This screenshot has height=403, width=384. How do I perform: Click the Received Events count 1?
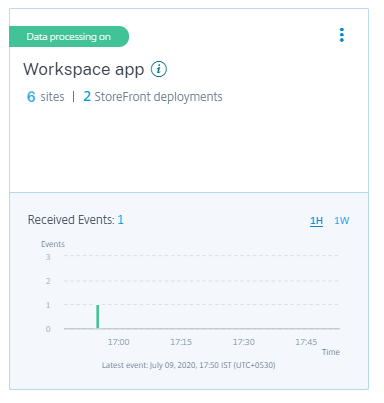tap(121, 220)
